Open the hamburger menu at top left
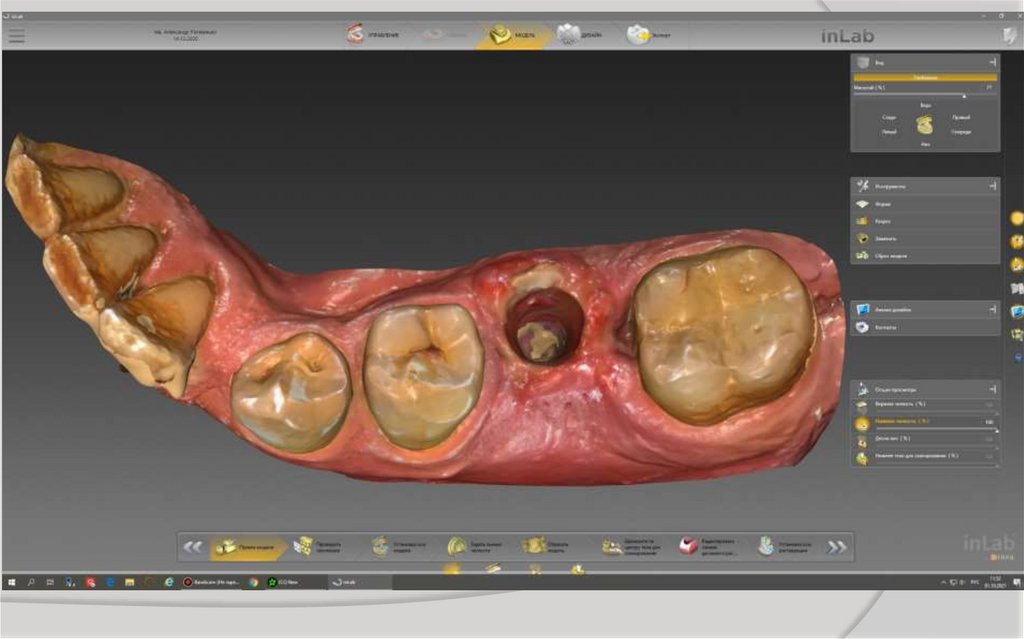Image resolution: width=1024 pixels, height=639 pixels. tap(16, 35)
